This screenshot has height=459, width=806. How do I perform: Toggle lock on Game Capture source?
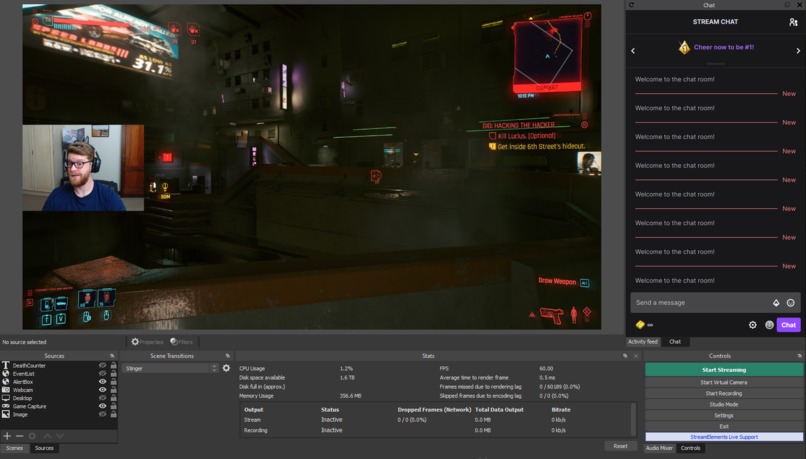tap(113, 406)
